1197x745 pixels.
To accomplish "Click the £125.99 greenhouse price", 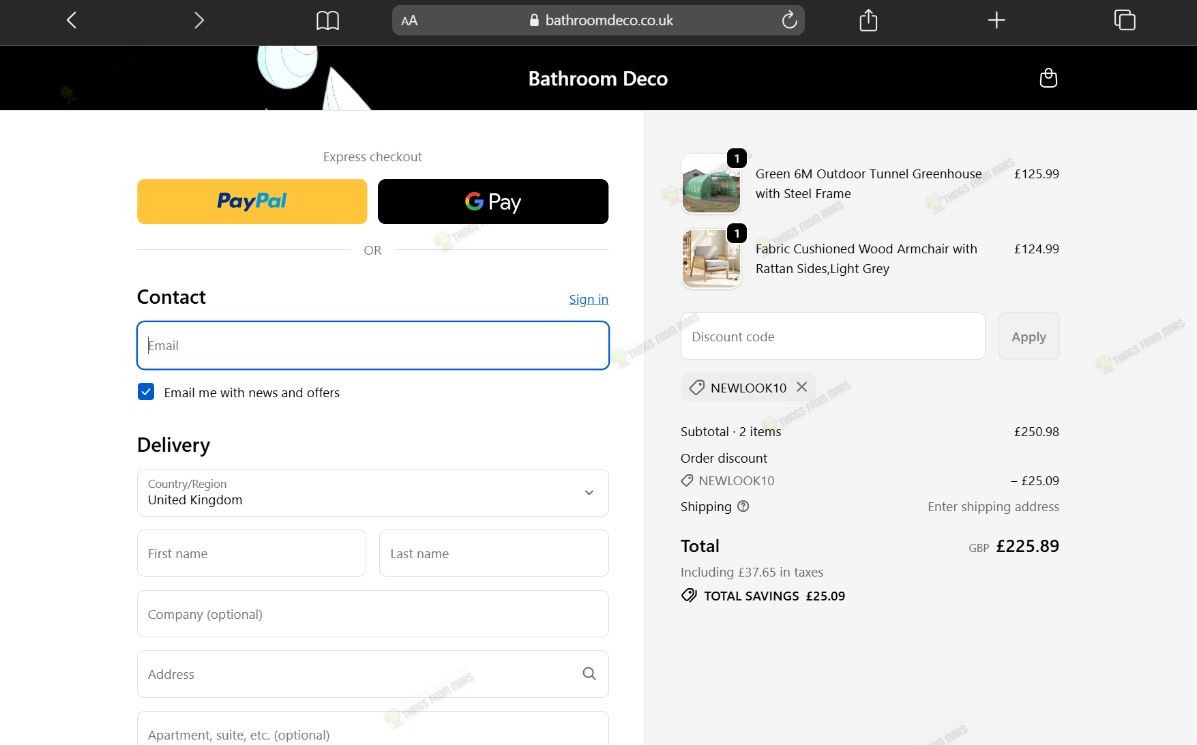I will 1036,174.
